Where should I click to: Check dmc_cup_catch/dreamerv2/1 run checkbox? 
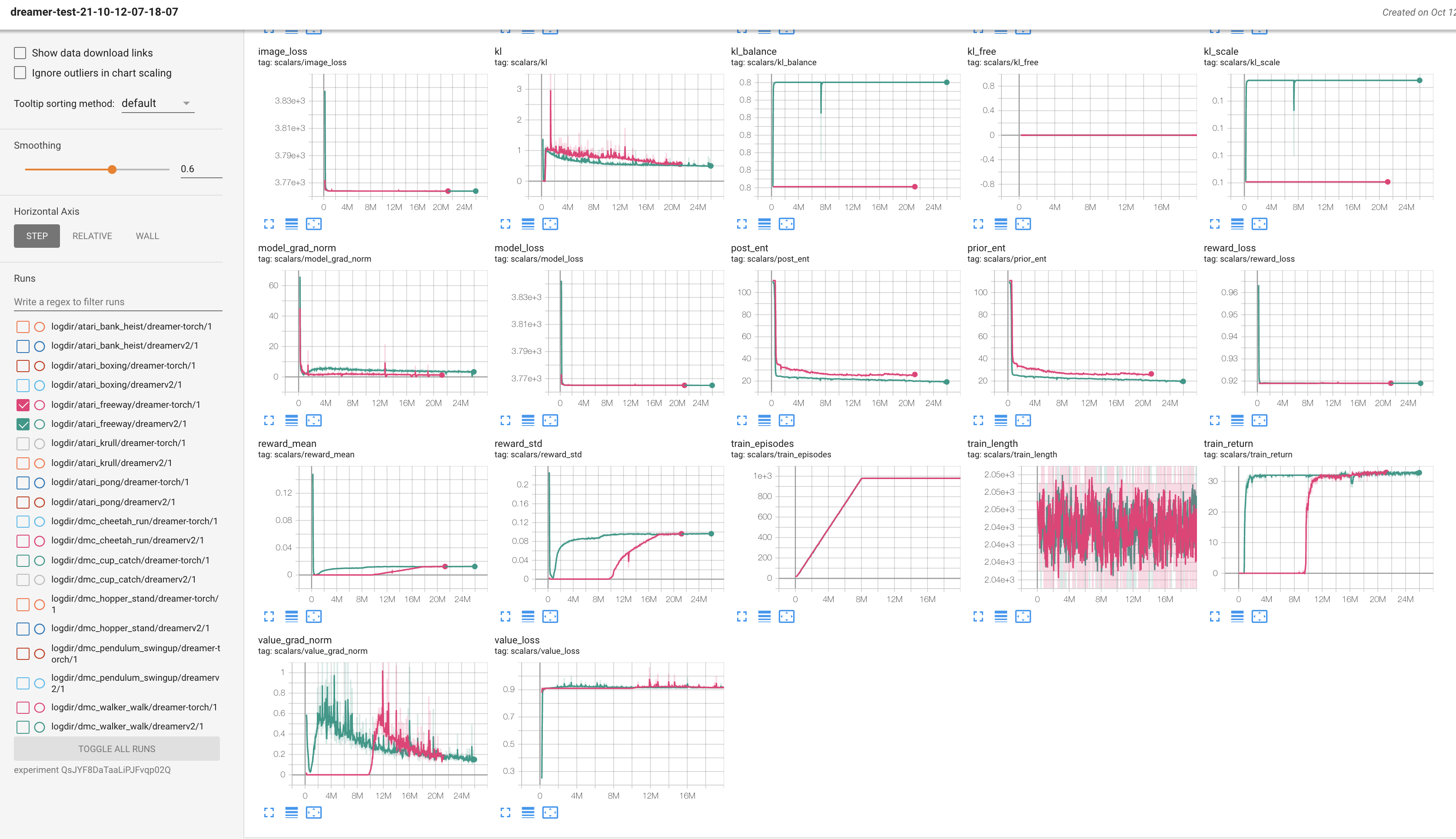(23, 580)
